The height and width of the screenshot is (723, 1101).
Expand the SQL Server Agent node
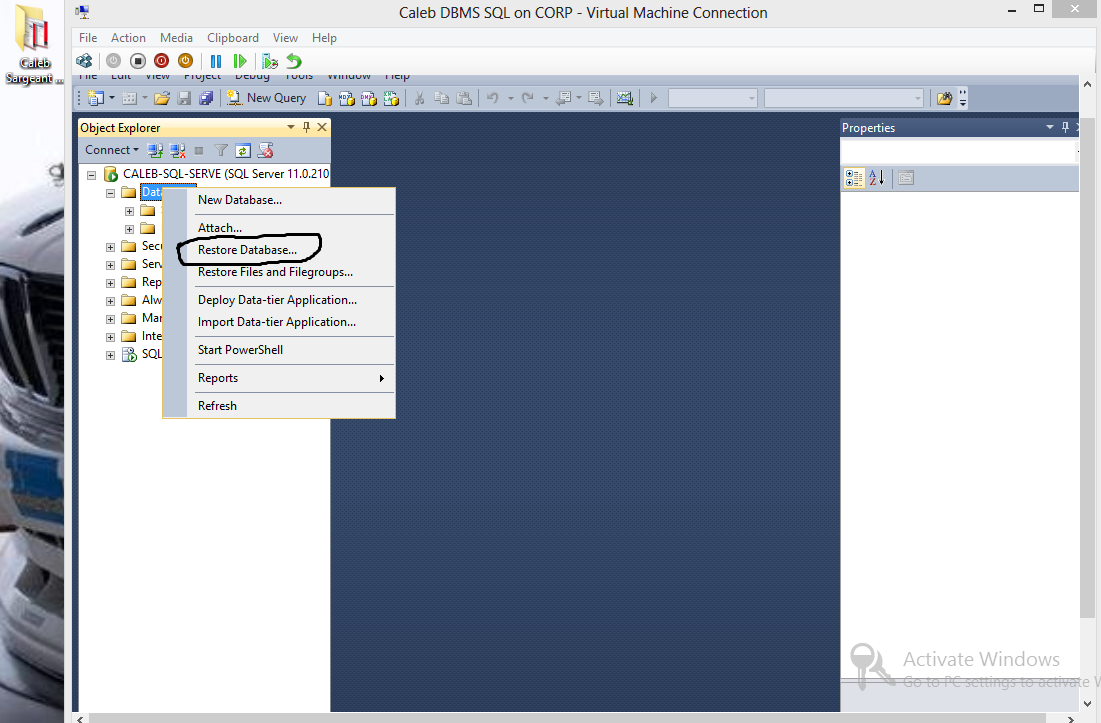point(110,355)
